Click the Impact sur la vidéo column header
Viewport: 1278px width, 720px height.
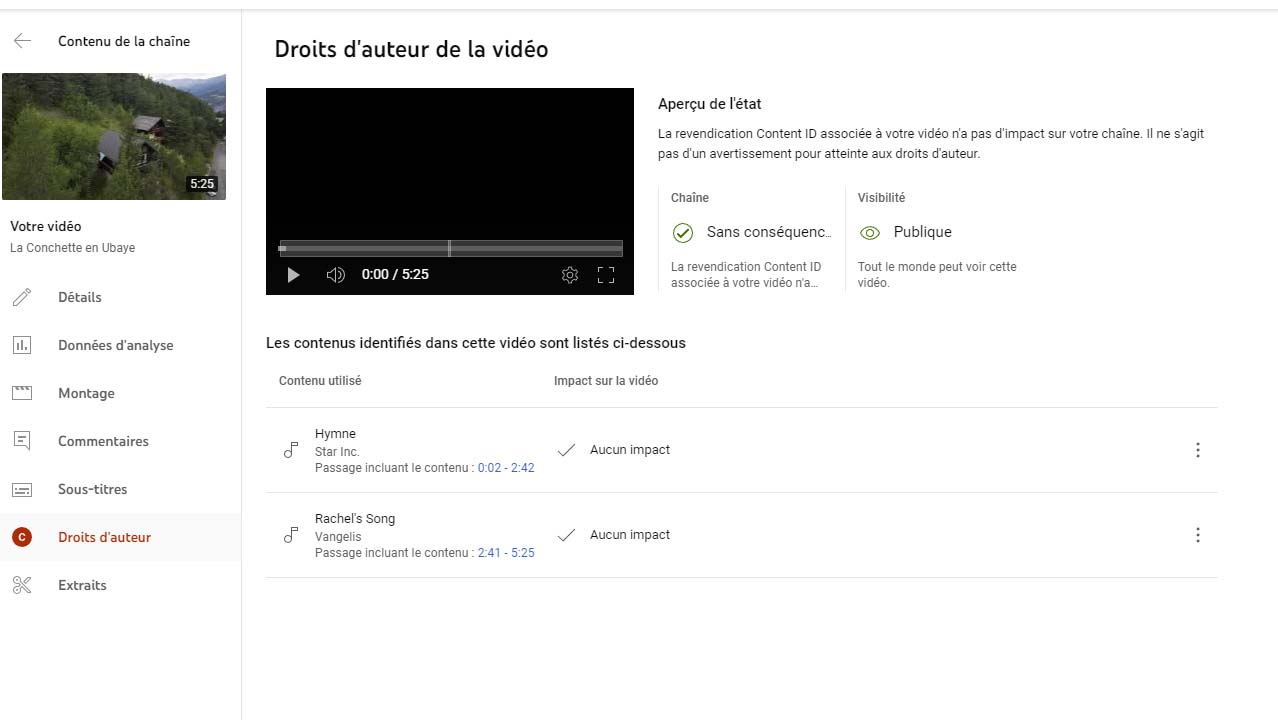tap(606, 381)
